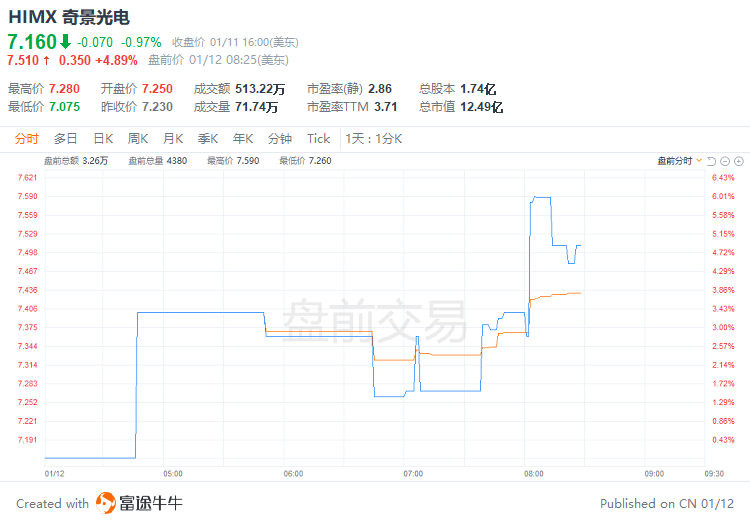Click the 最高价 7.280 value
Viewport: 750px width, 524px height.
point(64,88)
